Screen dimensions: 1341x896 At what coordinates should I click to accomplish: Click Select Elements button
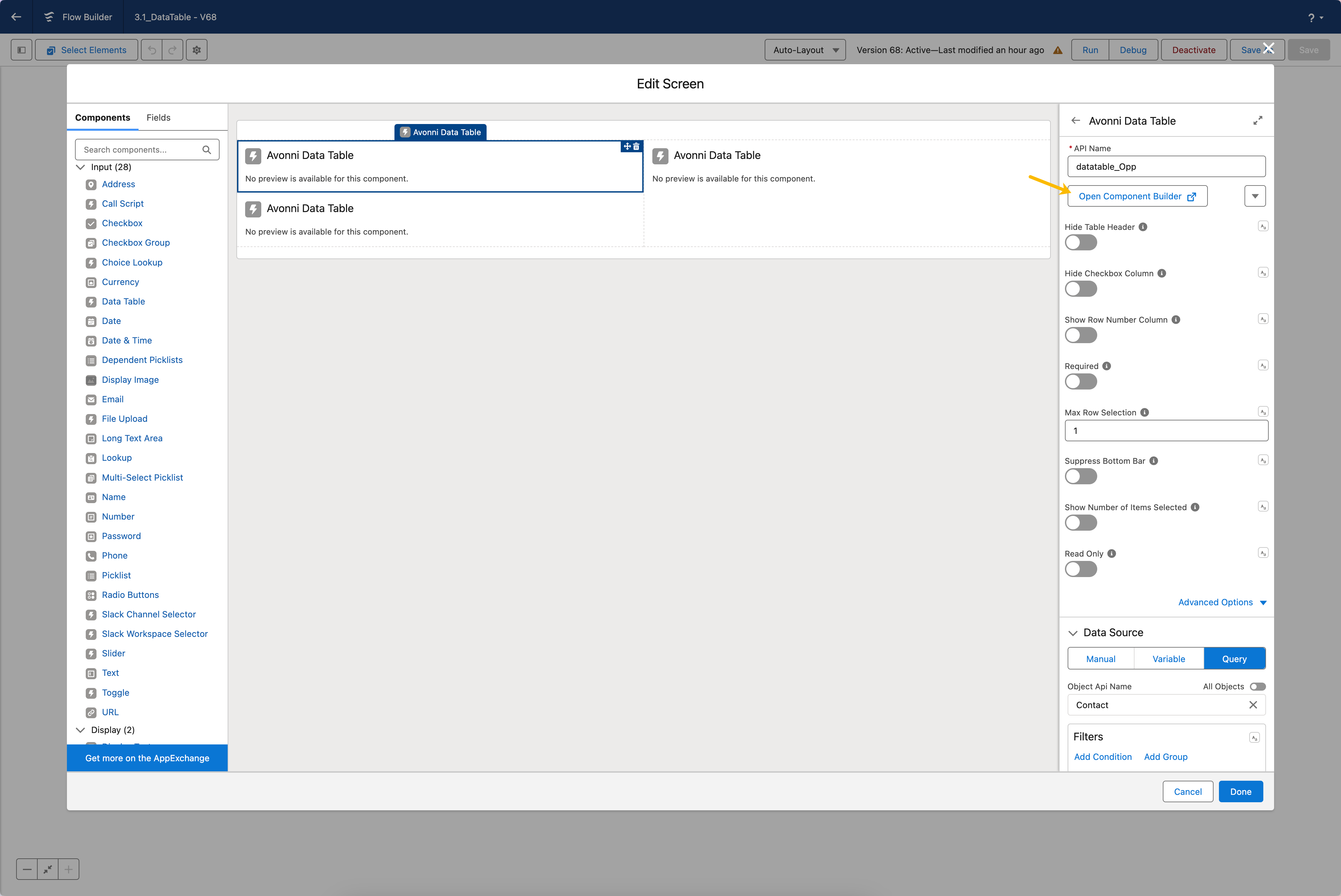[x=86, y=50]
